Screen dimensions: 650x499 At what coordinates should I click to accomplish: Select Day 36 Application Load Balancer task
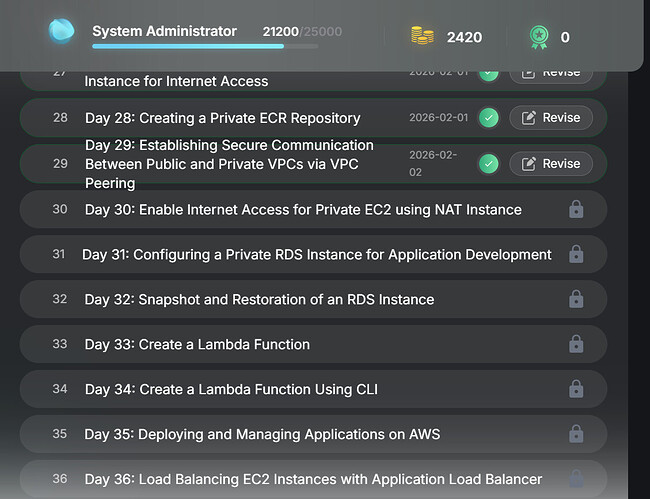313,480
